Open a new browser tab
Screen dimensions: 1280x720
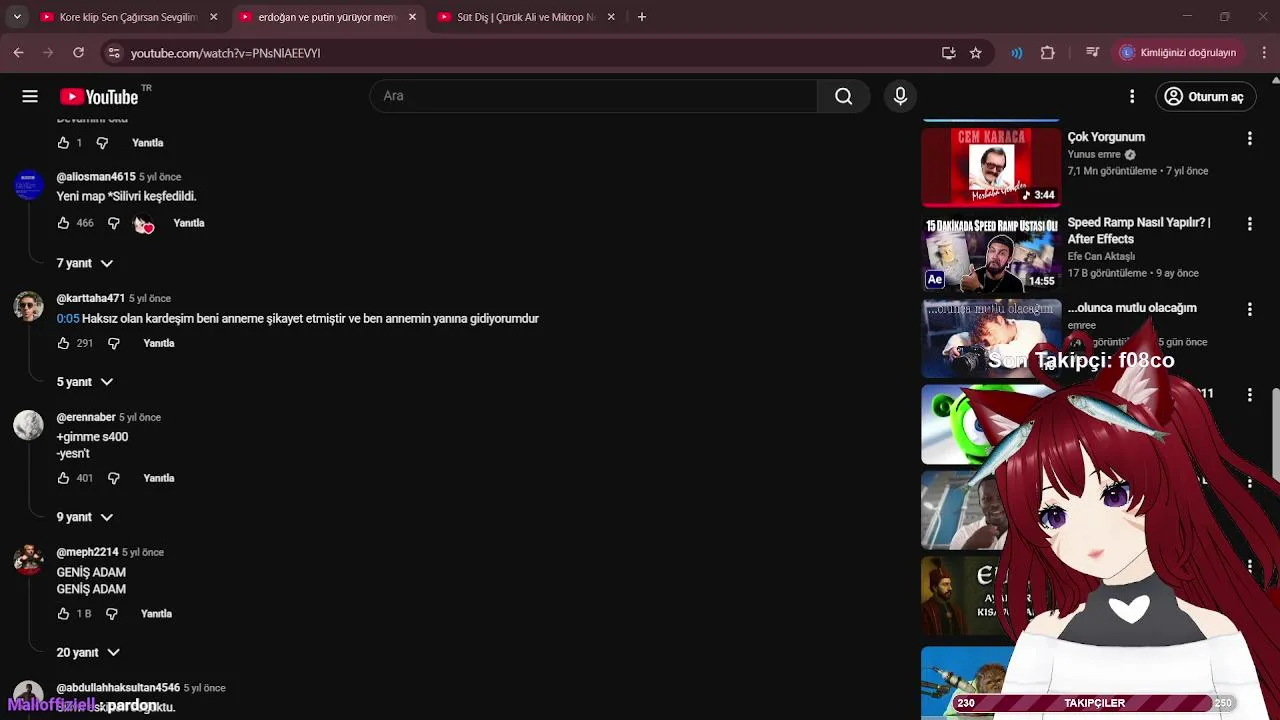642,17
